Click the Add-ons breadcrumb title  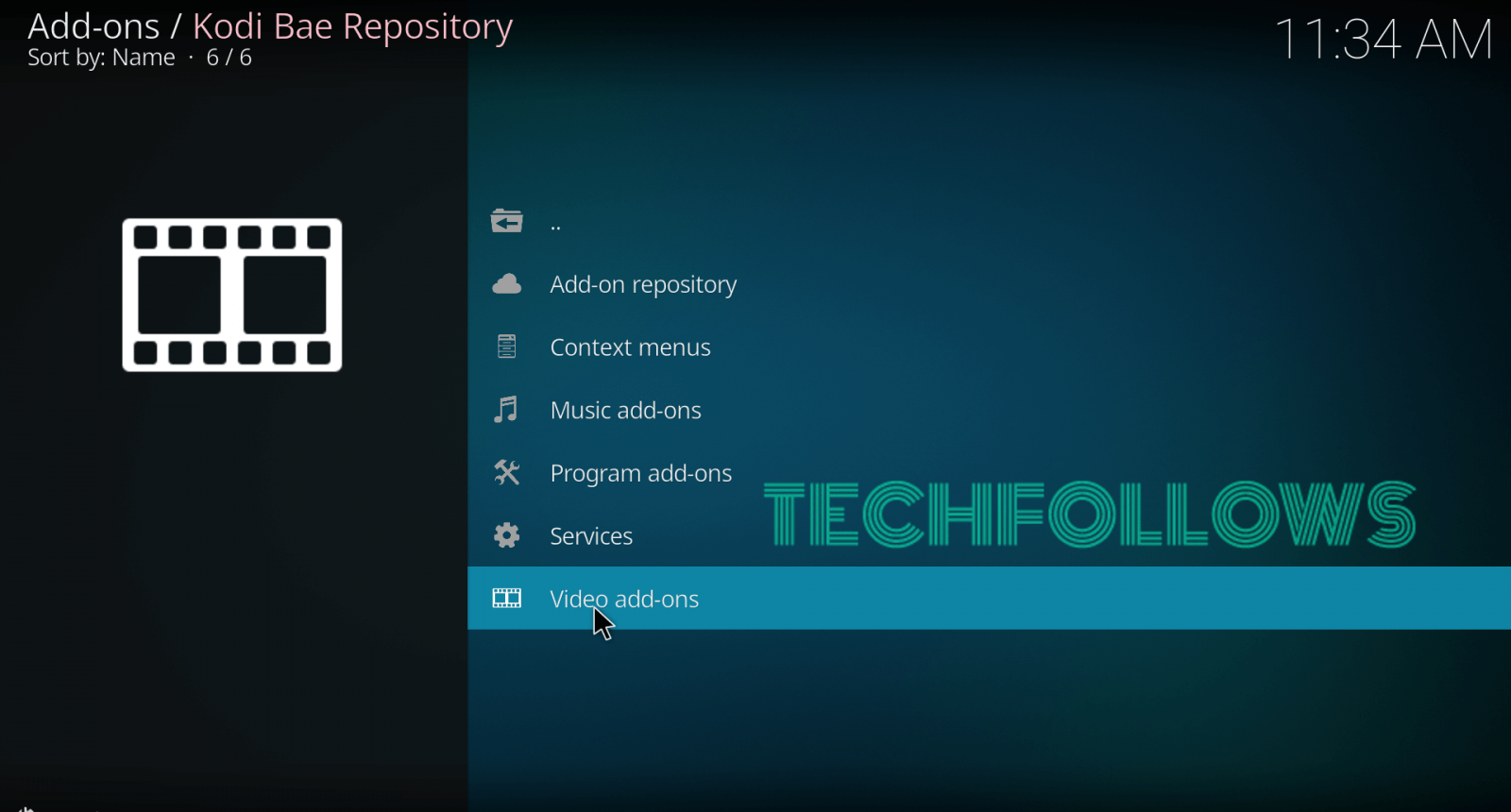[93, 26]
